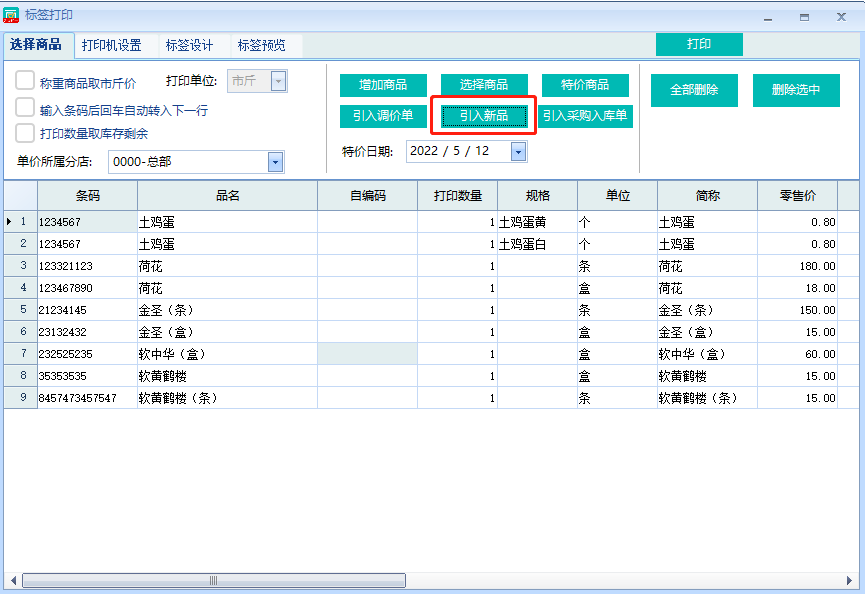Check the 打印数量取库存剩余 option
The image size is (865, 594).
tap(25, 133)
